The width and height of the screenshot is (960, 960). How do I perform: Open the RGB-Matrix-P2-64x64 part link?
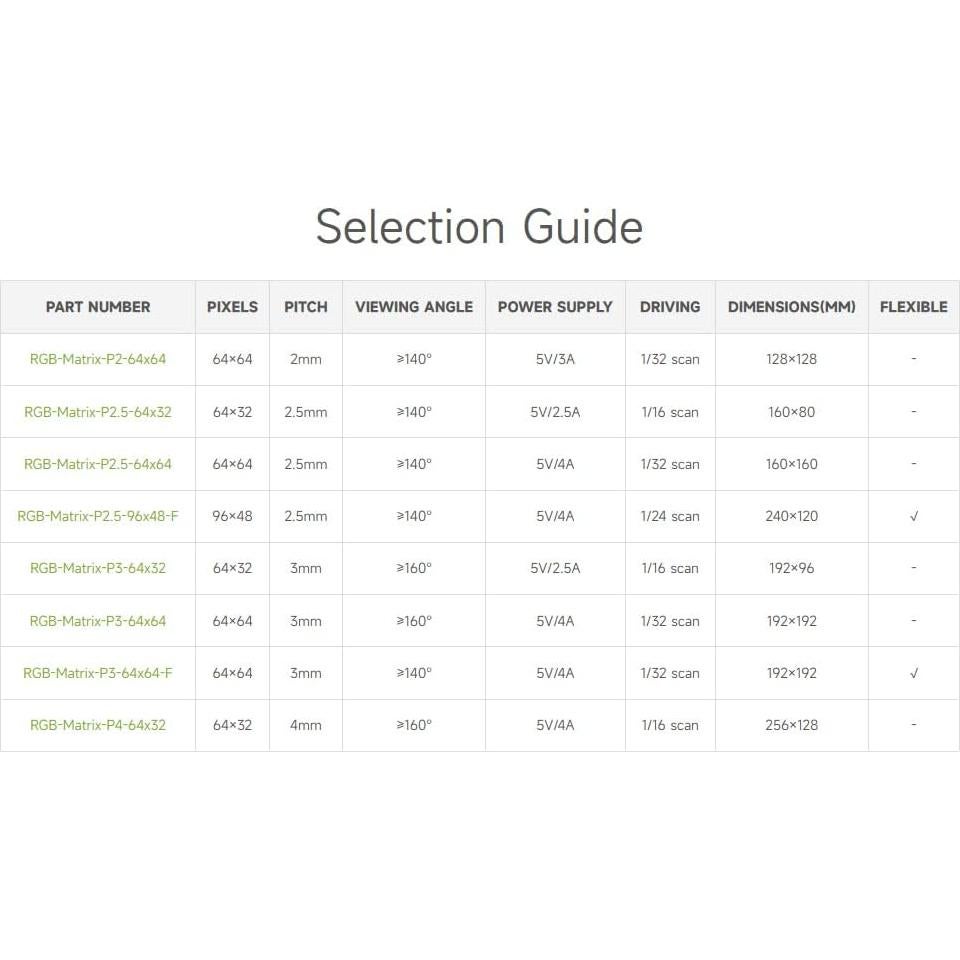coord(98,359)
